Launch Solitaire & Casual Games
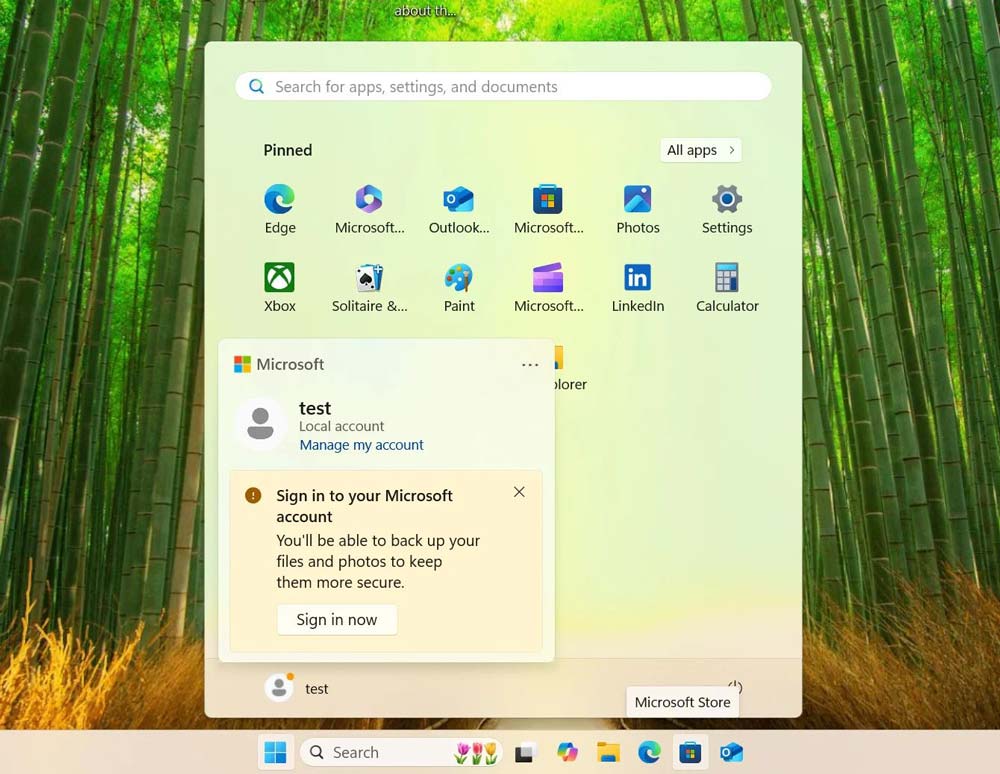The width and height of the screenshot is (1000, 774). [368, 280]
